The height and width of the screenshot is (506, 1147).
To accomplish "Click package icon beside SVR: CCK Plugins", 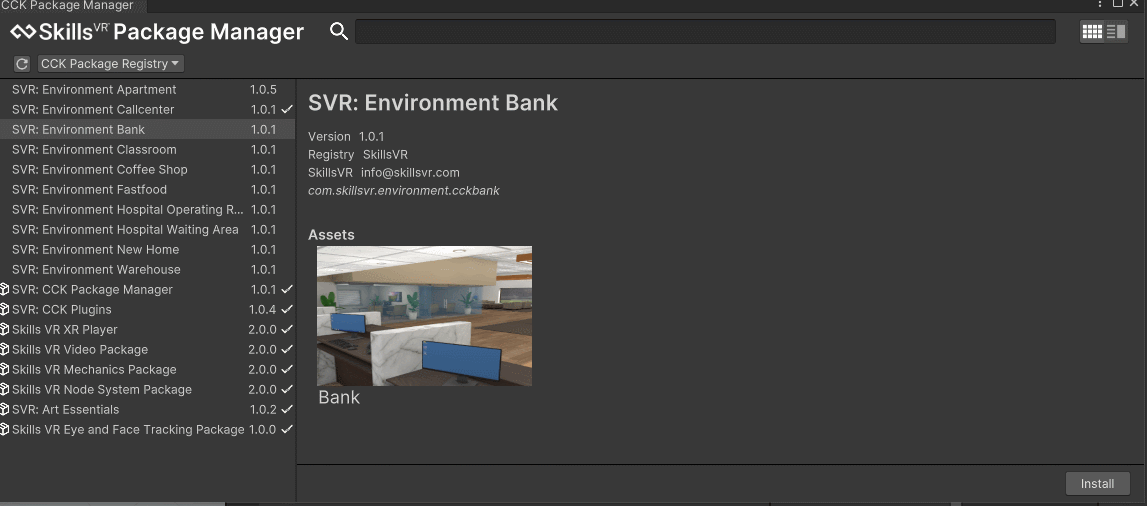I will pyautogui.click(x=5, y=309).
